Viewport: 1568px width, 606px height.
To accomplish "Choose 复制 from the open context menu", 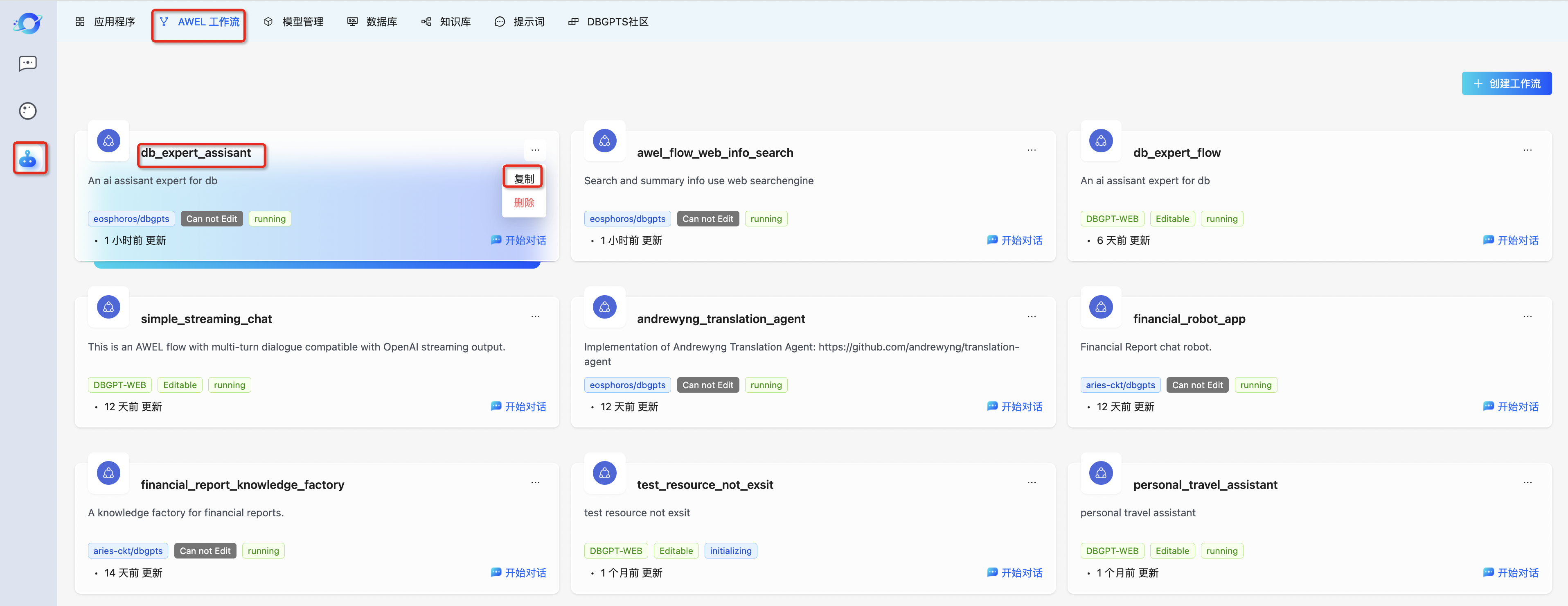I will click(523, 179).
